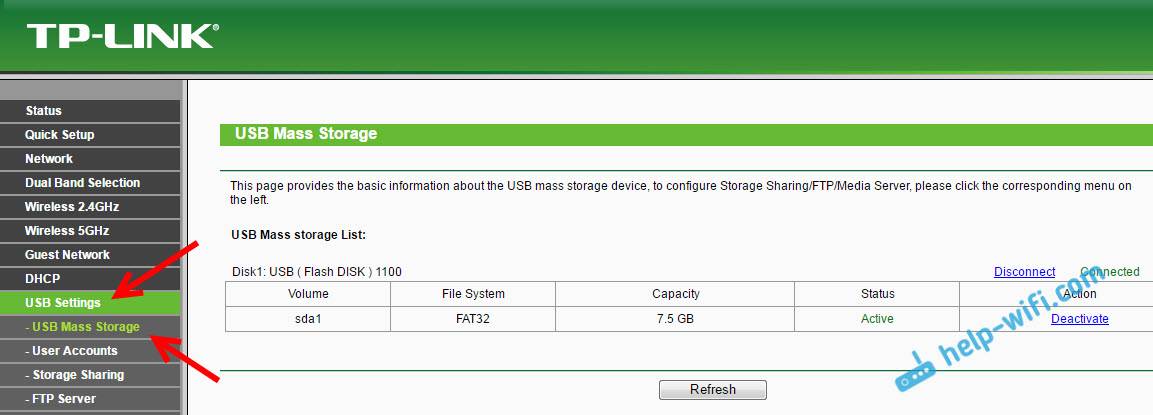Click the Capacity column header

click(675, 294)
